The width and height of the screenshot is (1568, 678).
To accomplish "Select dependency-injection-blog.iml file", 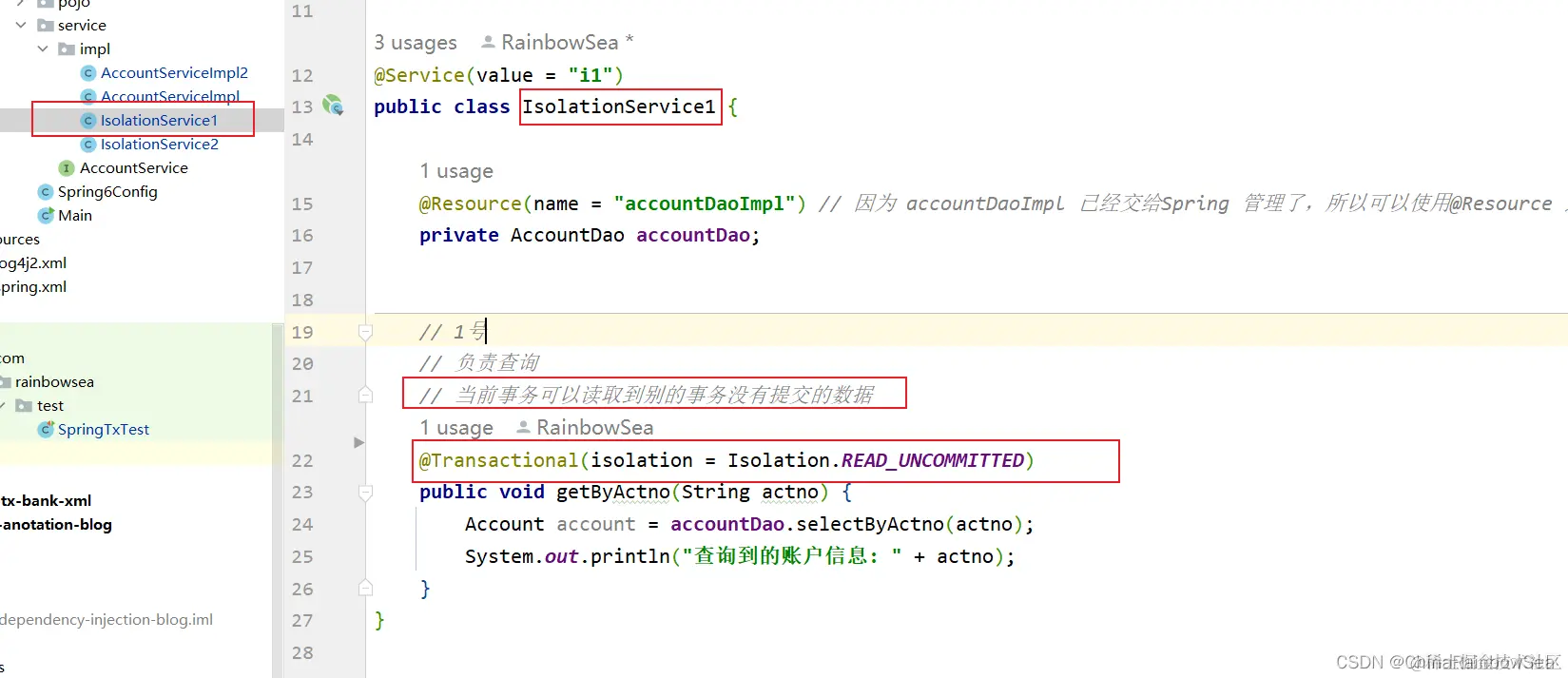I will [106, 619].
